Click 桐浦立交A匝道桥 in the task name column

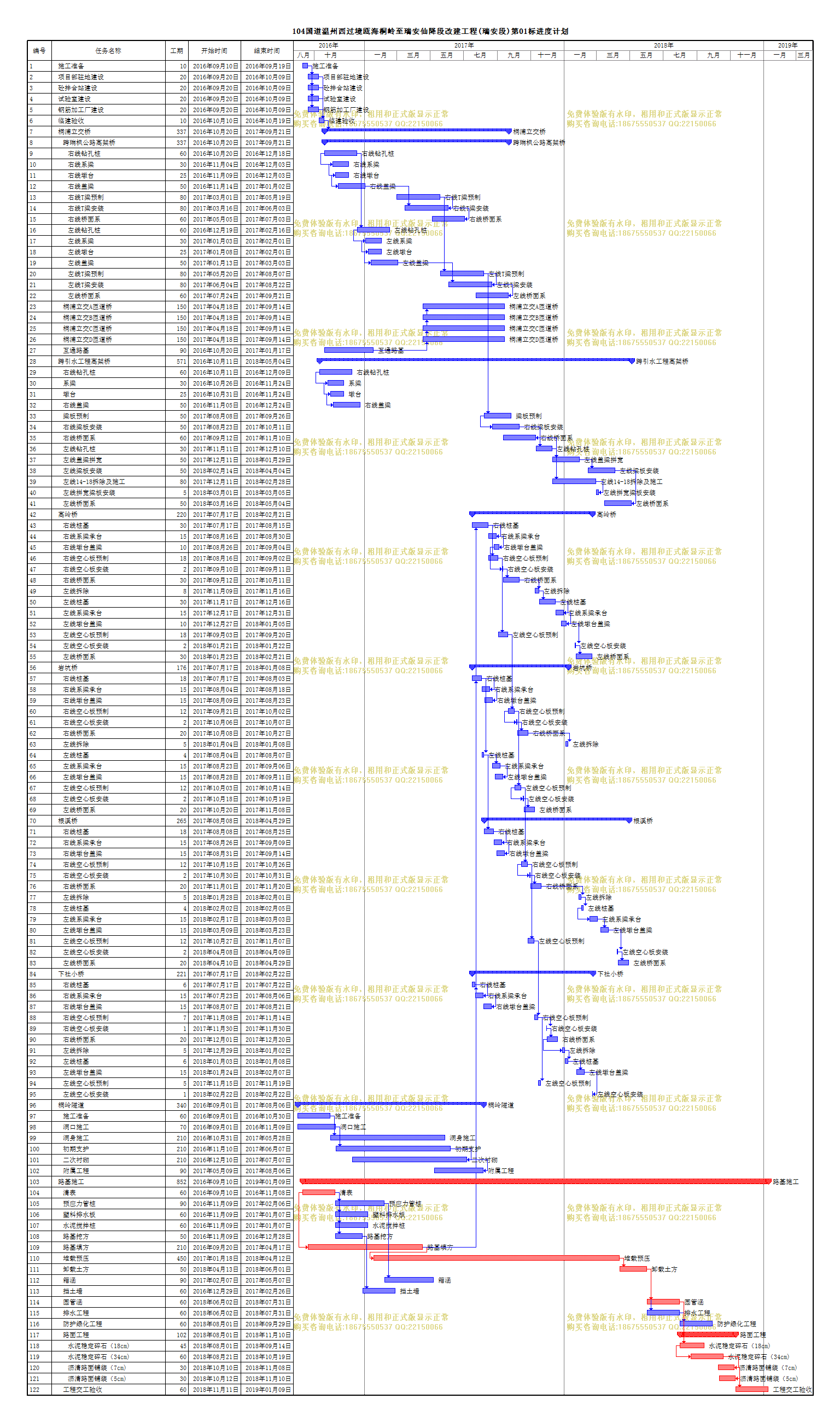[87, 307]
